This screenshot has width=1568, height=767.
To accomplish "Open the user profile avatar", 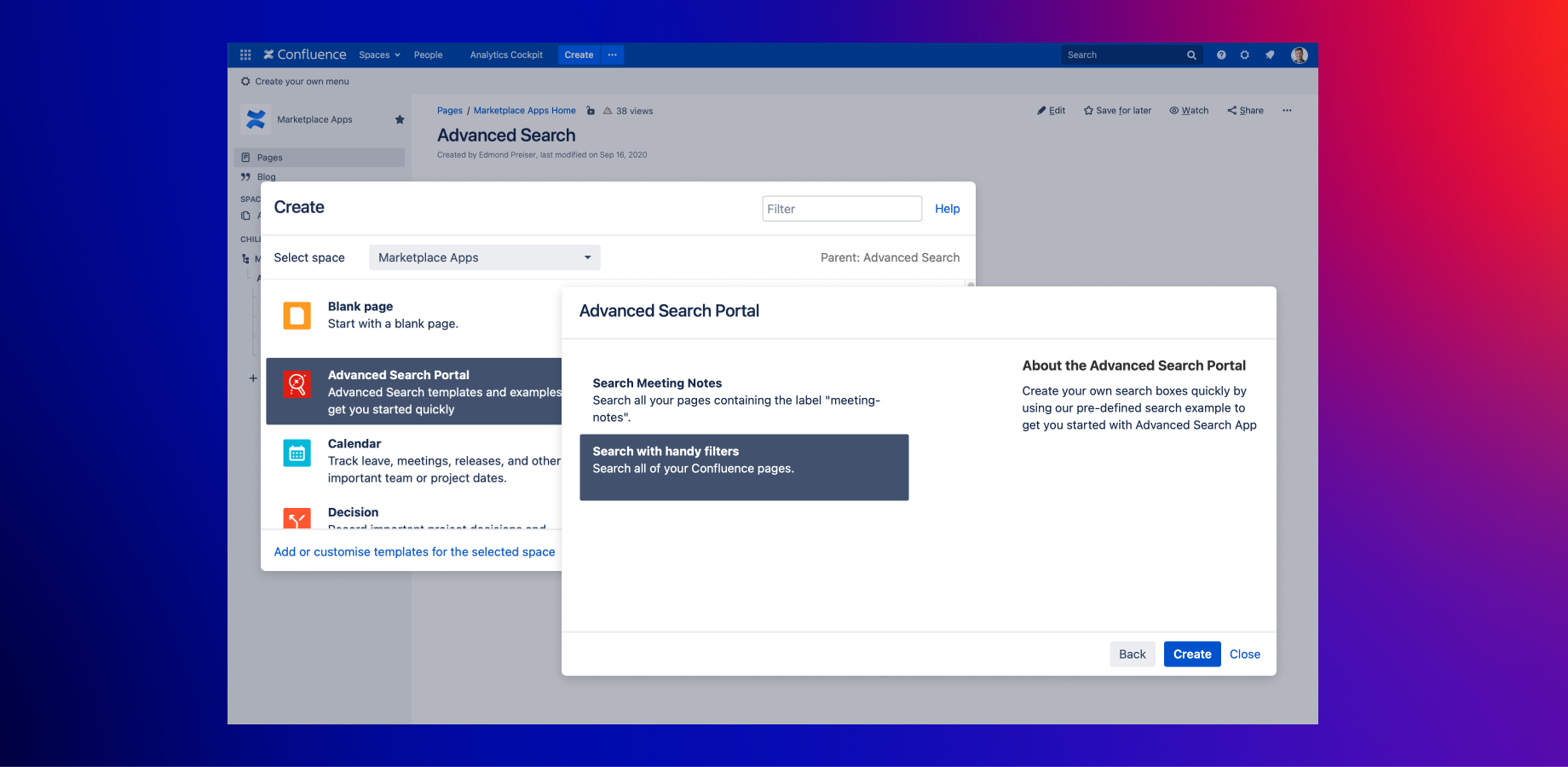I will [1299, 55].
